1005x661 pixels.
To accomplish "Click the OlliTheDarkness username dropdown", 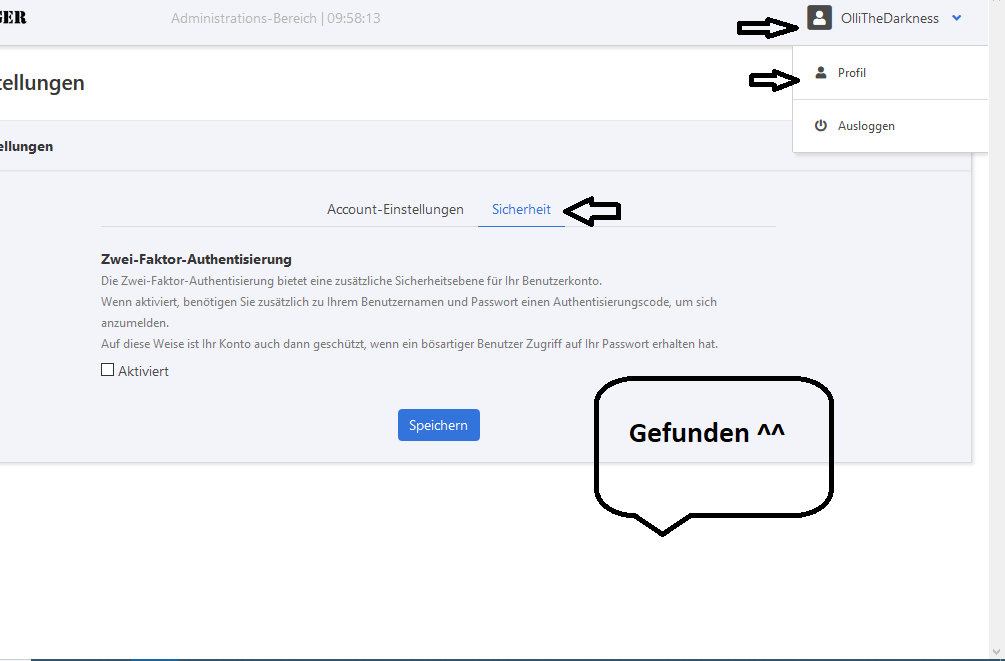I will [x=890, y=18].
